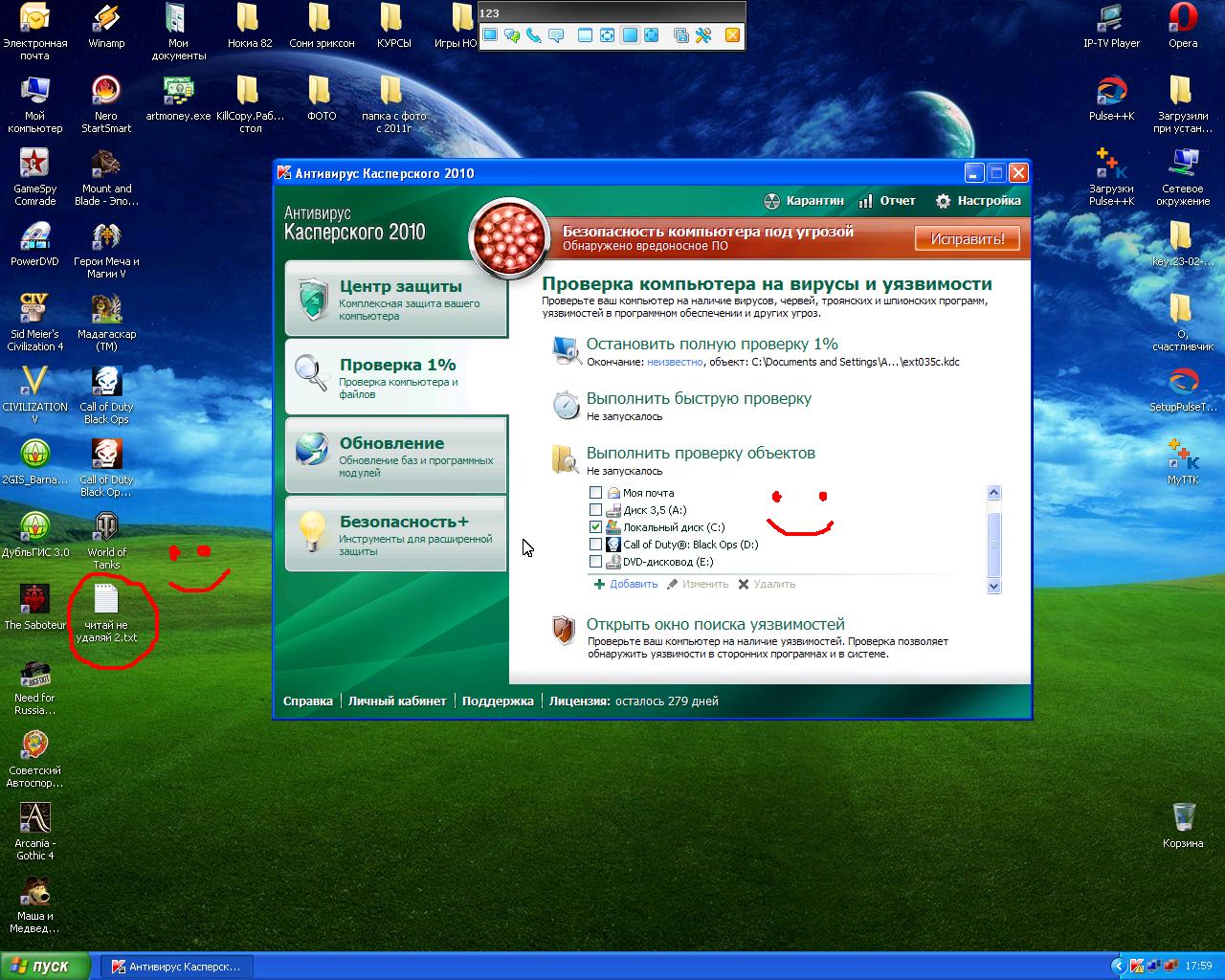This screenshot has height=980, width=1225.
Task: Click the chat bubble icon in top toolbar
Action: point(556,35)
